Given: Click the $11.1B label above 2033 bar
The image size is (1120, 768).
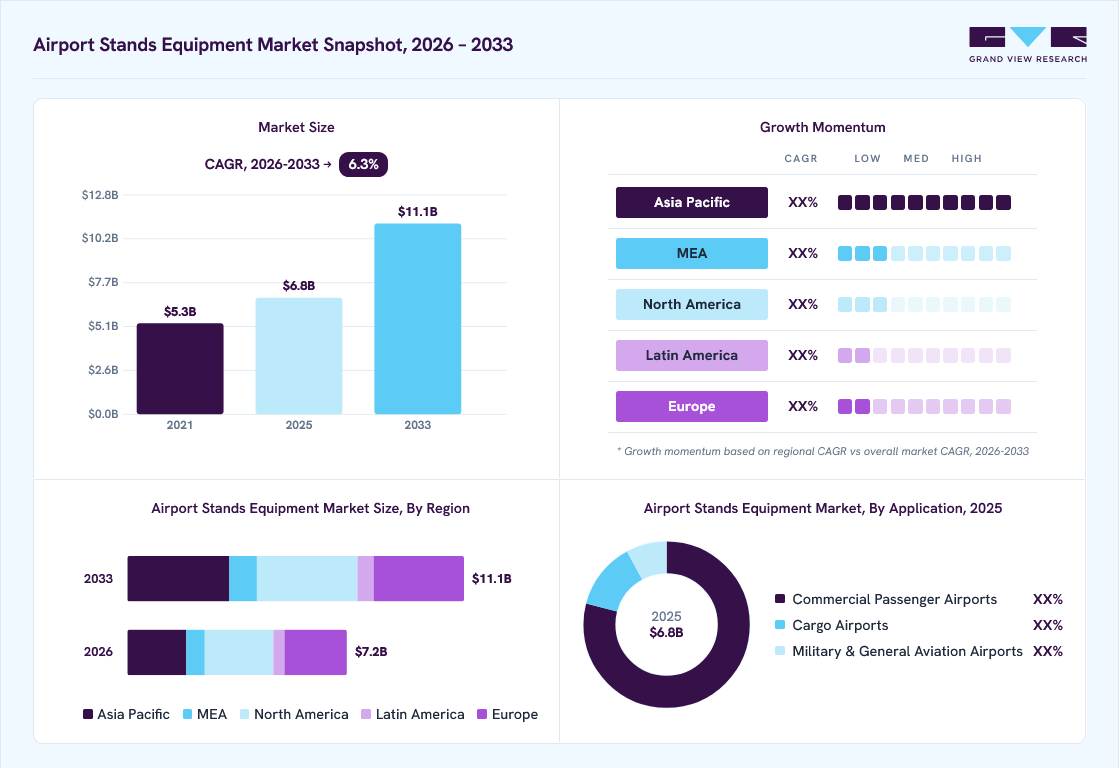Looking at the screenshot, I should point(418,211).
